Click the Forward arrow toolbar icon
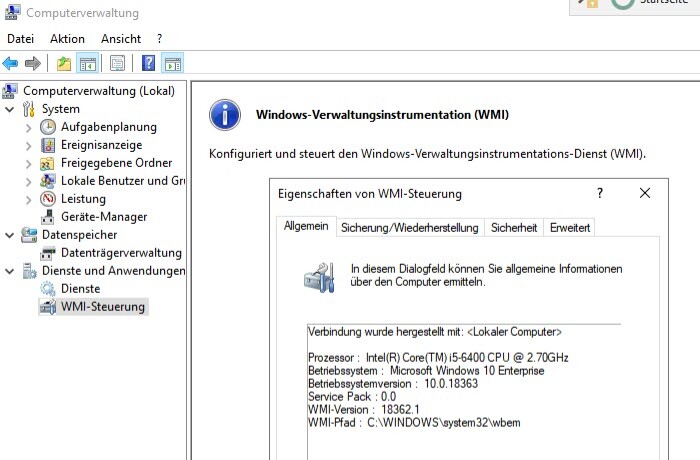Image resolution: width=700 pixels, height=460 pixels. 33,63
